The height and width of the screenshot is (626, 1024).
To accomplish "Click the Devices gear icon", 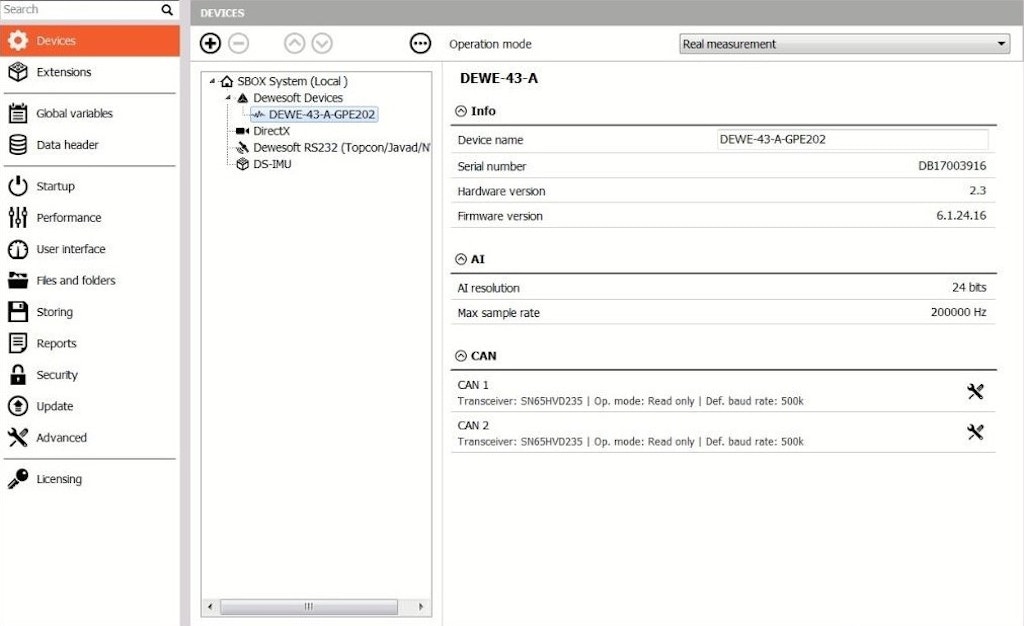I will click(x=18, y=40).
